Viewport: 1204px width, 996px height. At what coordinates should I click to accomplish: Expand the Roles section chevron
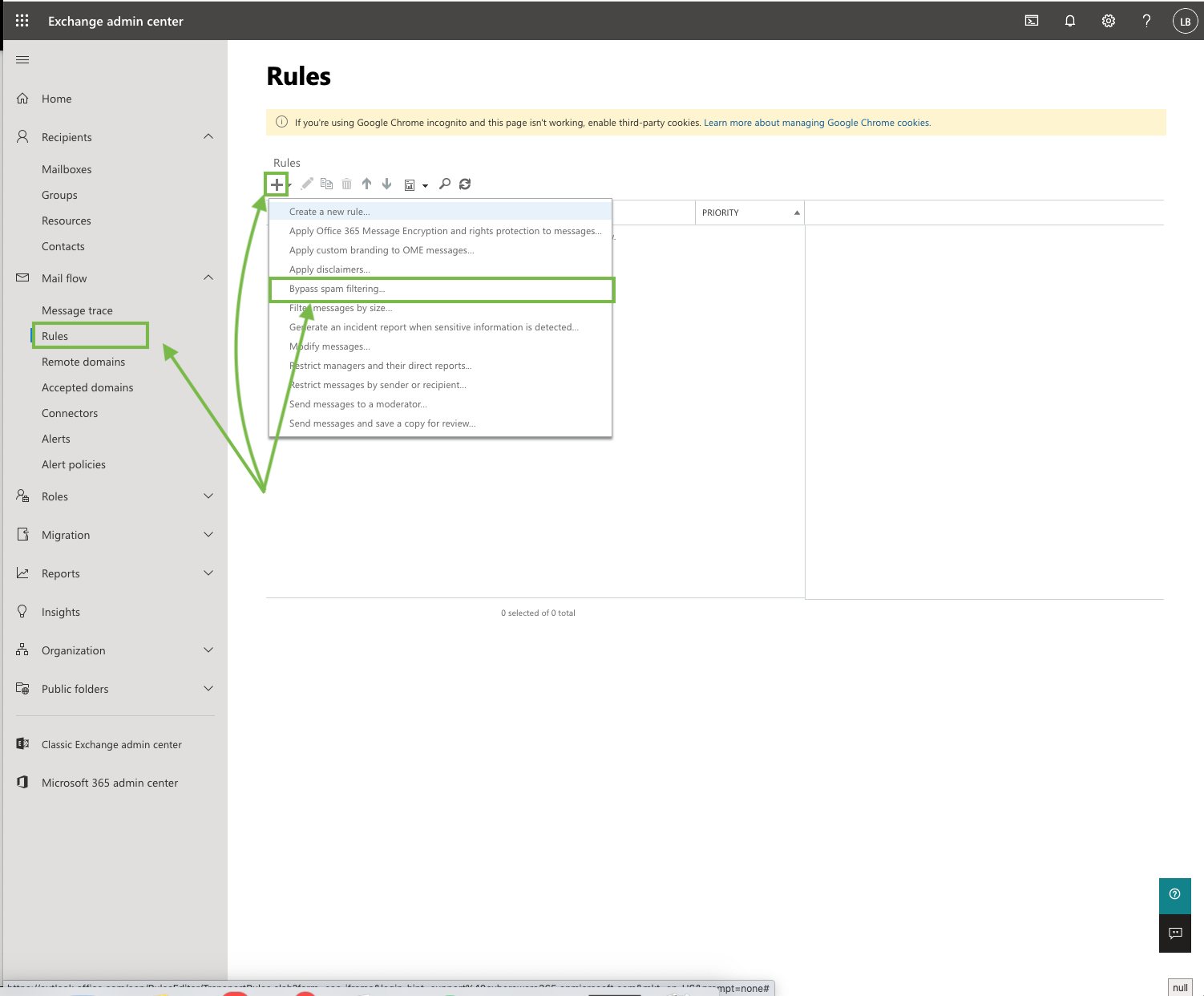click(208, 496)
